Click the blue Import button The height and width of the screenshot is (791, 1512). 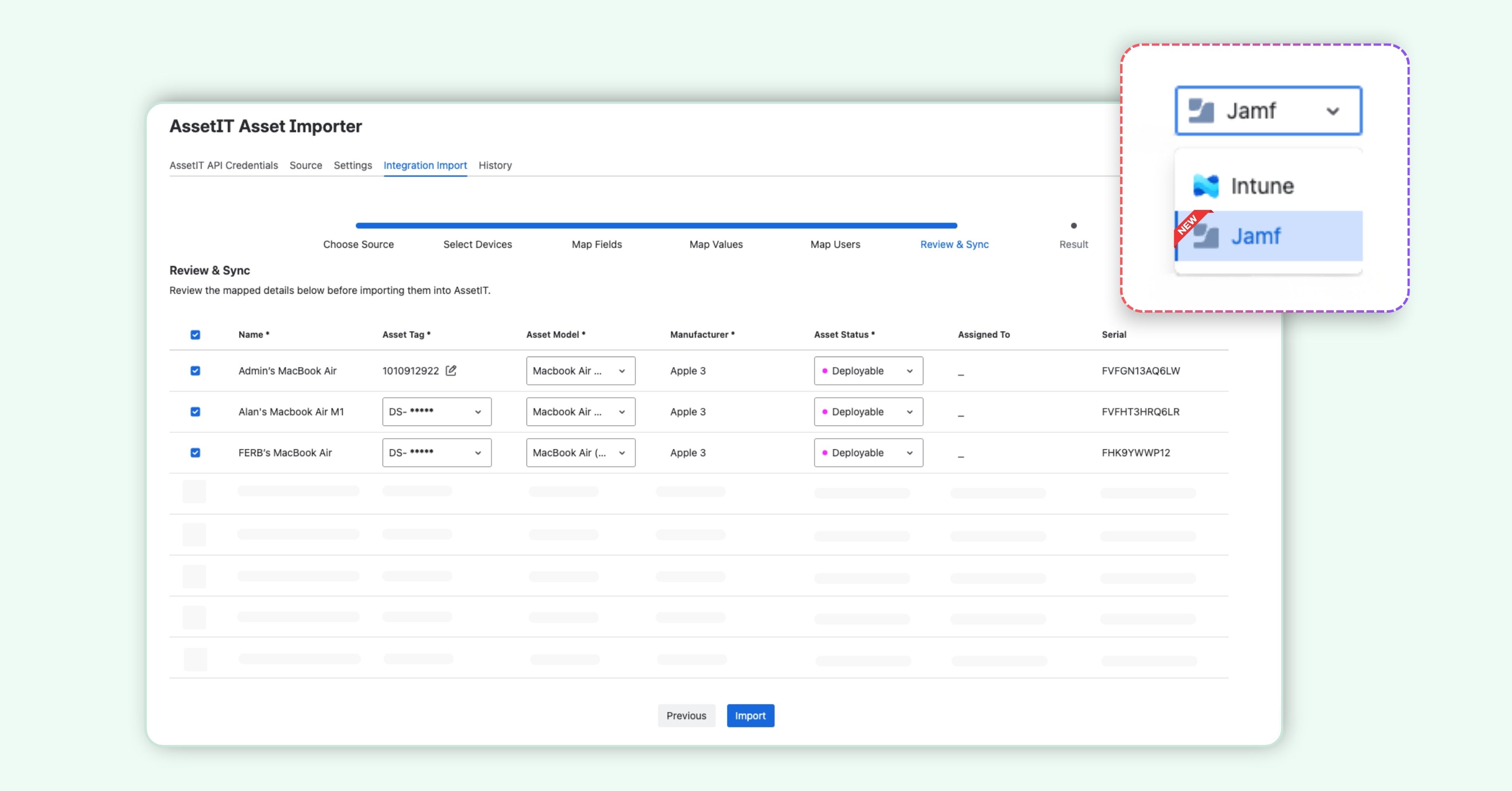point(750,716)
